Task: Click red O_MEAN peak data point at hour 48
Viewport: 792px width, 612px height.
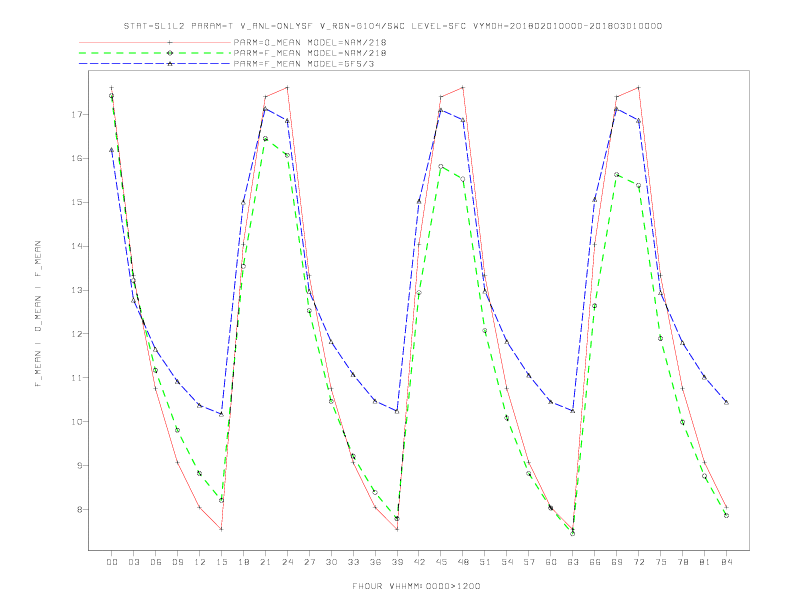Action: (x=463, y=88)
